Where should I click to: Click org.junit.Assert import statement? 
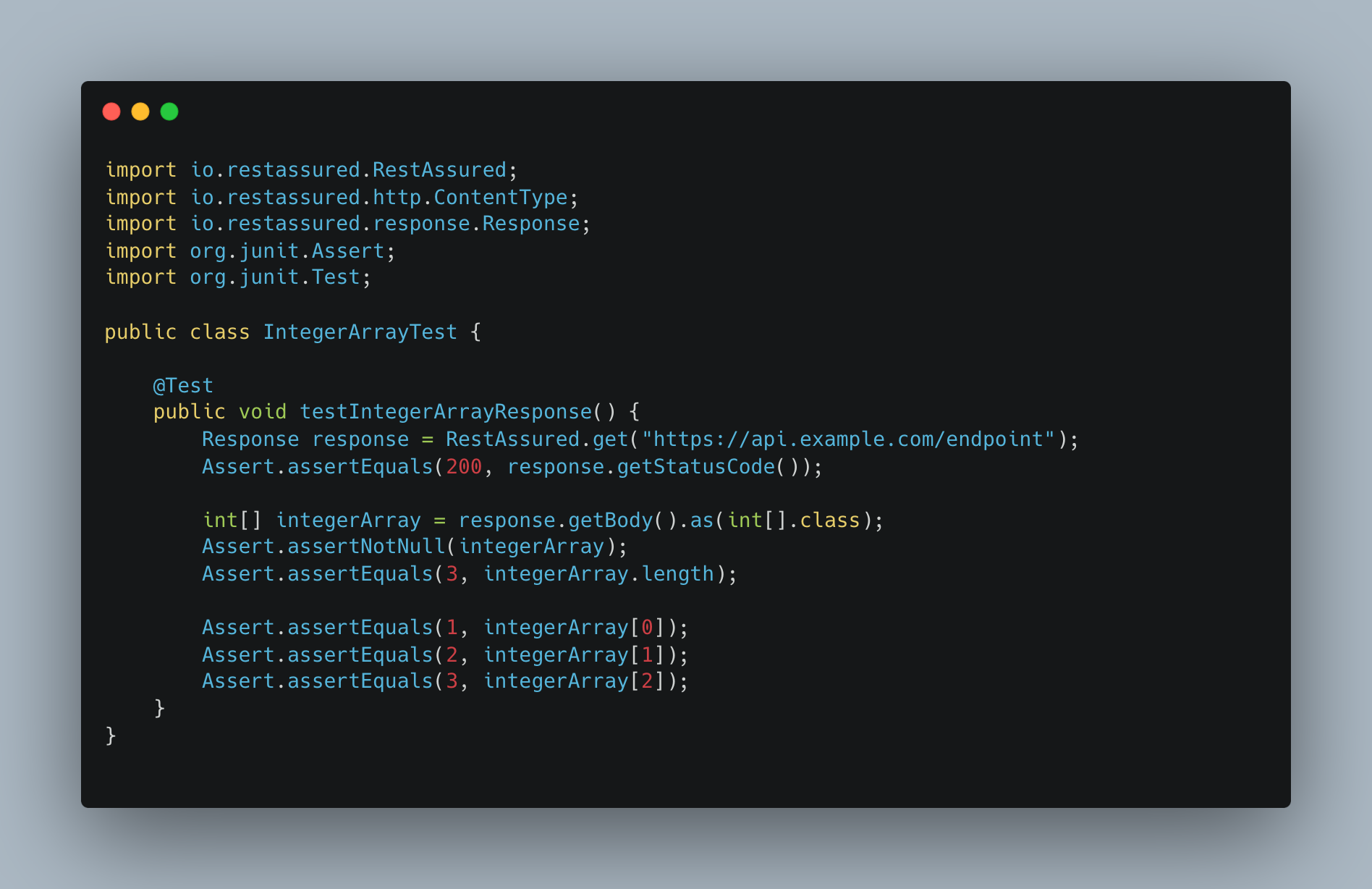(x=250, y=251)
